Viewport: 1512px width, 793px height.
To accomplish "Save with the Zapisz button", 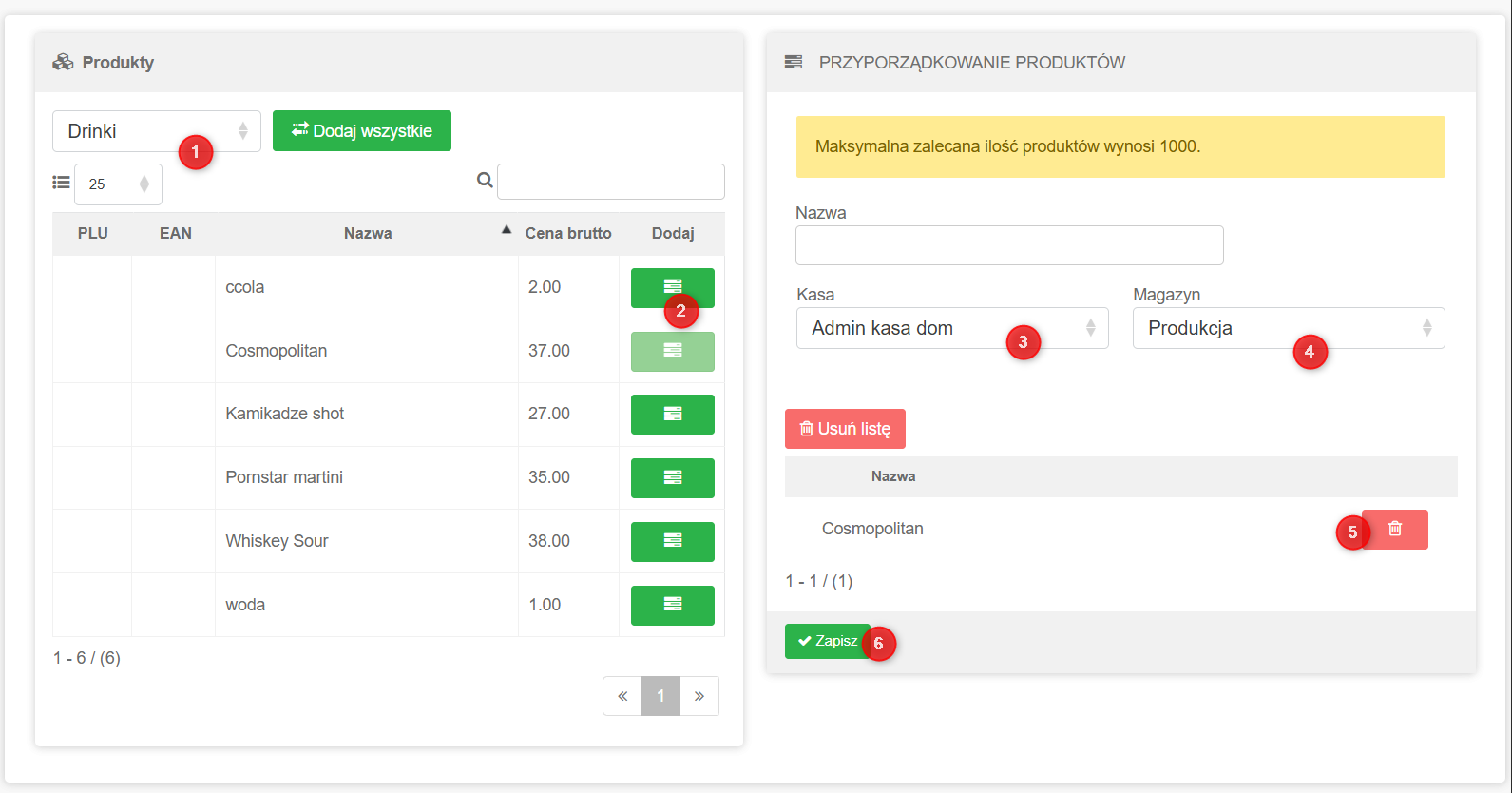I will coord(827,642).
